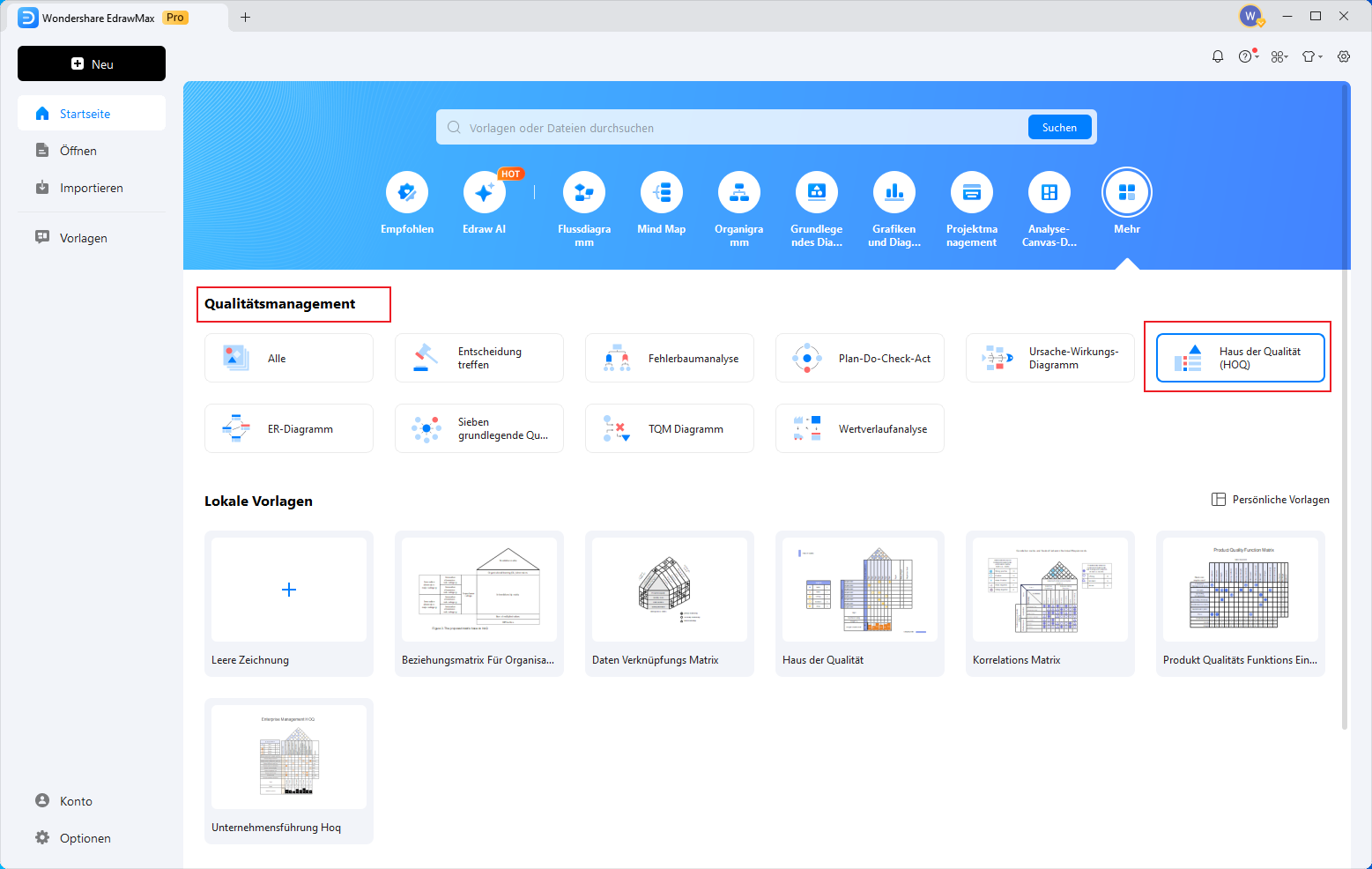Screen dimensions: 1372x869
Task: Click the settings gear icon top right
Action: pyautogui.click(x=1344, y=56)
